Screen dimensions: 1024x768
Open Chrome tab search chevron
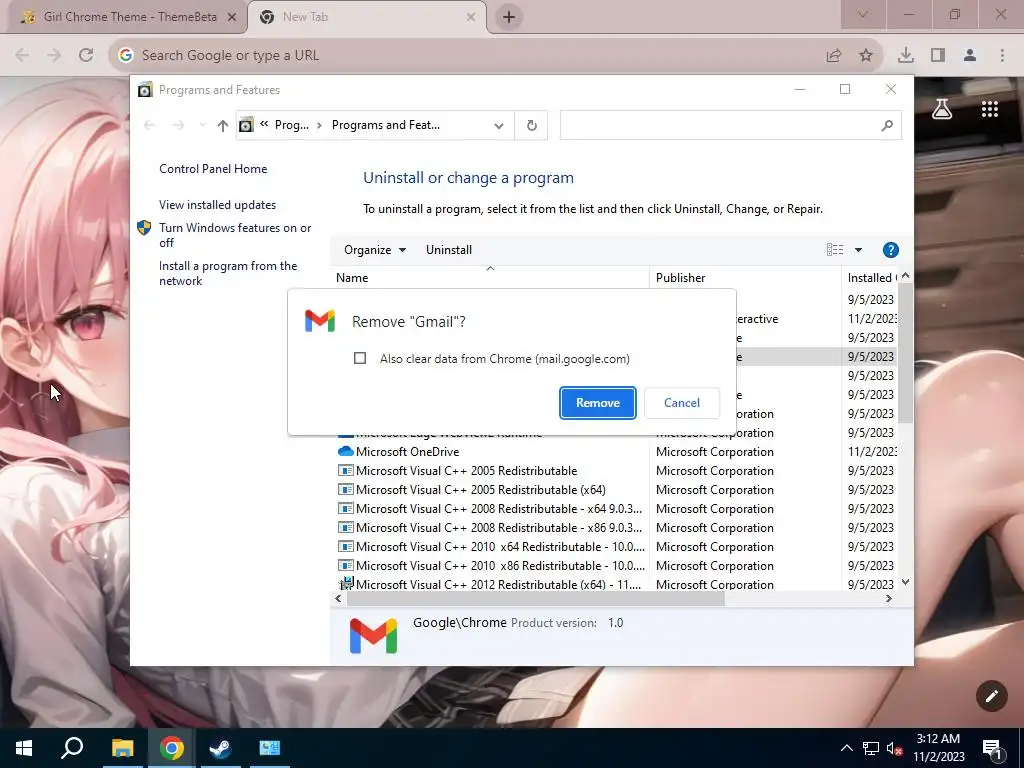click(x=863, y=14)
